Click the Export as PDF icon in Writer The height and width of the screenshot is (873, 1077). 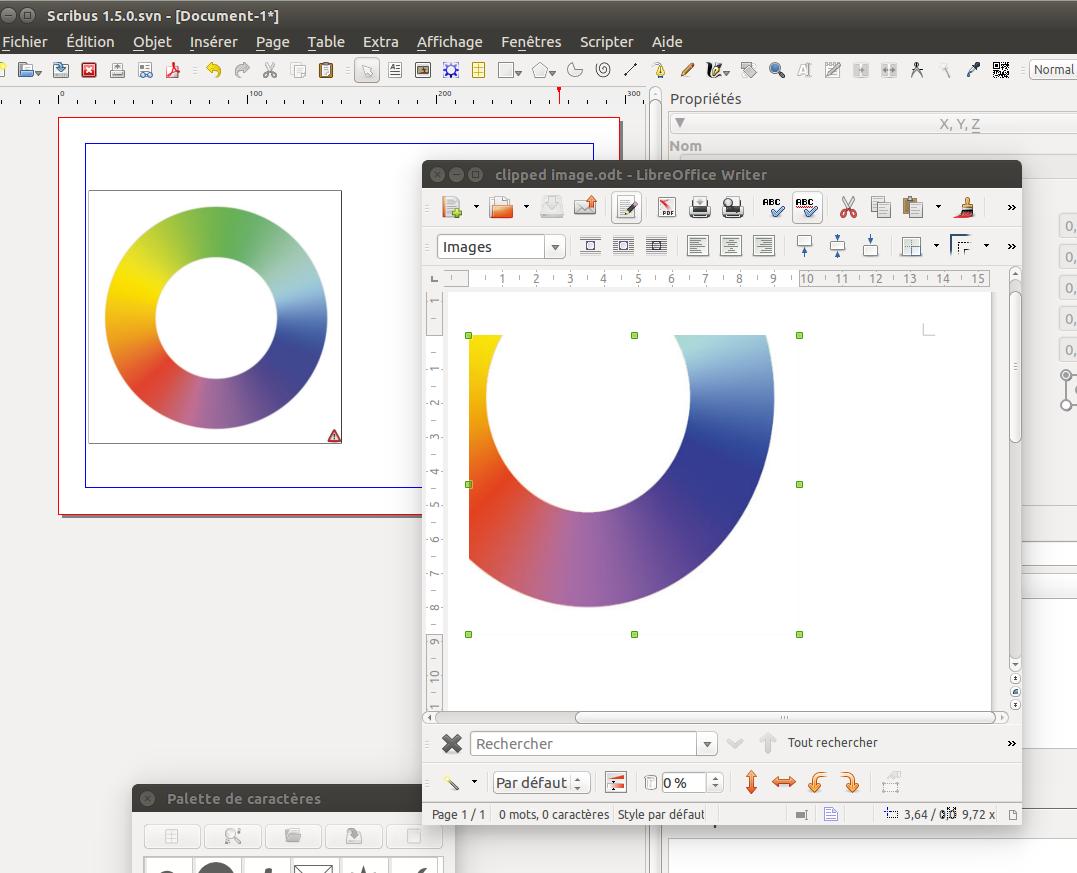click(x=667, y=207)
